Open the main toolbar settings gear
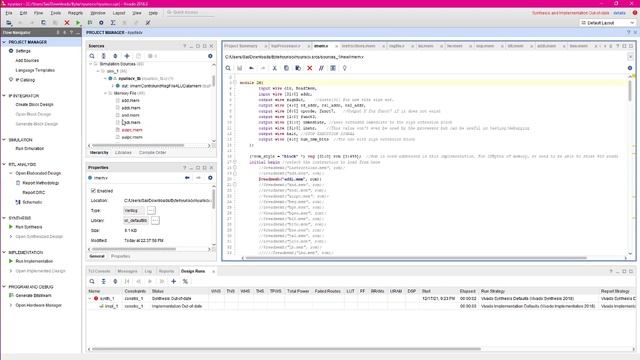 click(x=101, y=23)
